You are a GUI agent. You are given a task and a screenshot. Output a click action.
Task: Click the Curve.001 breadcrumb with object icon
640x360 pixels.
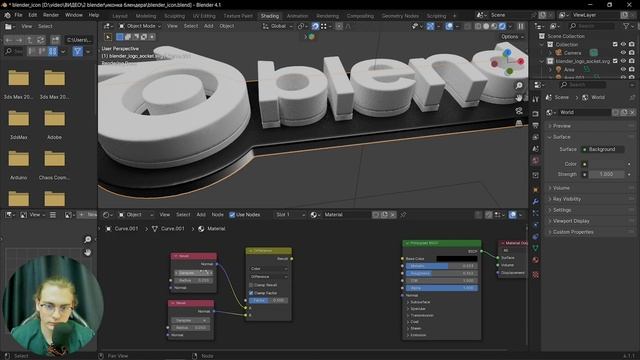point(122,229)
